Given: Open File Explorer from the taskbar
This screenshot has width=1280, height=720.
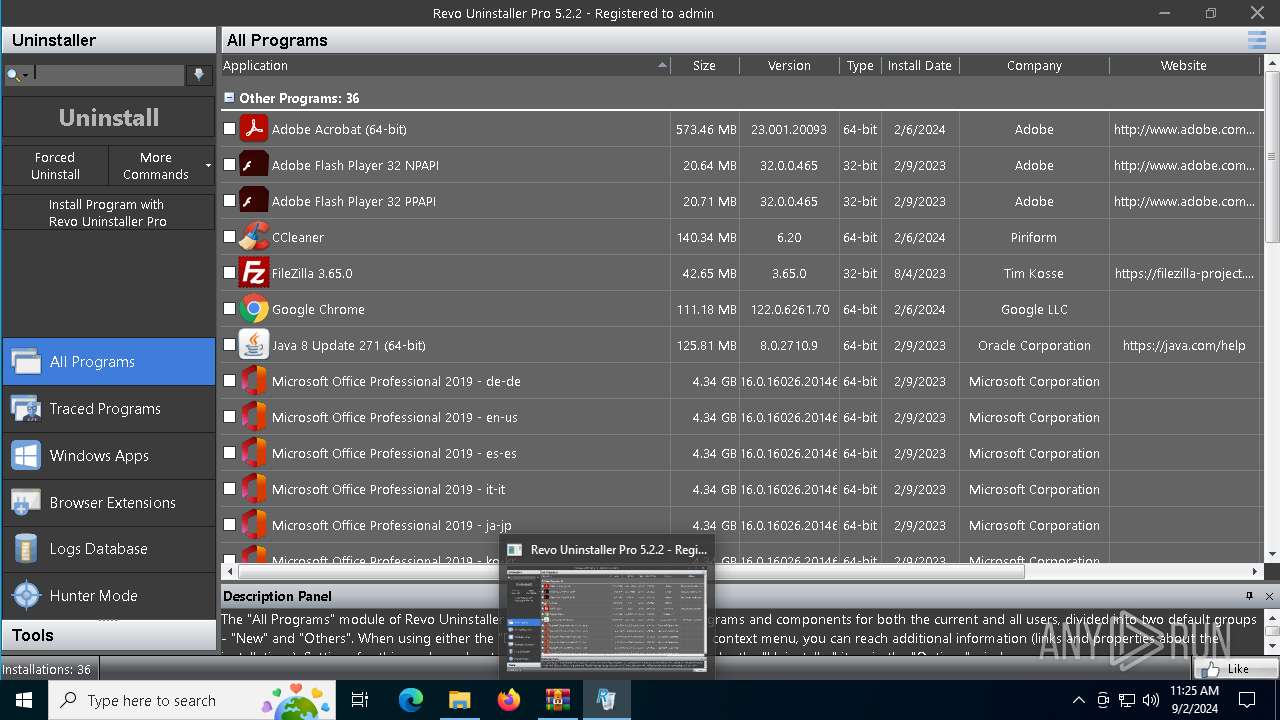Looking at the screenshot, I should pyautogui.click(x=459, y=700).
